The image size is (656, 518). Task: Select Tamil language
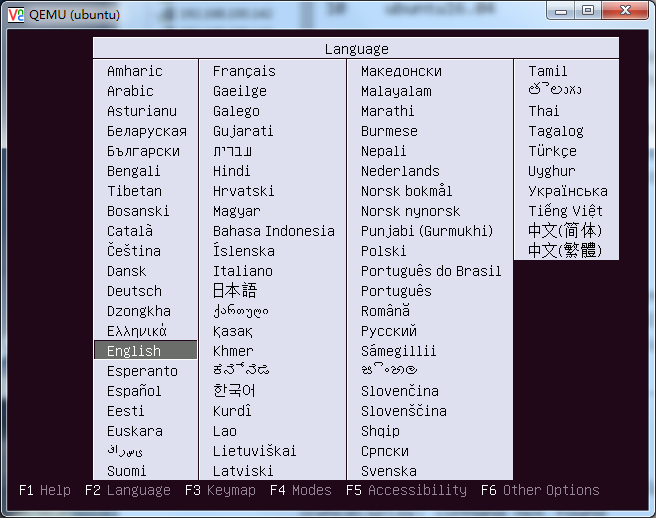click(x=548, y=71)
